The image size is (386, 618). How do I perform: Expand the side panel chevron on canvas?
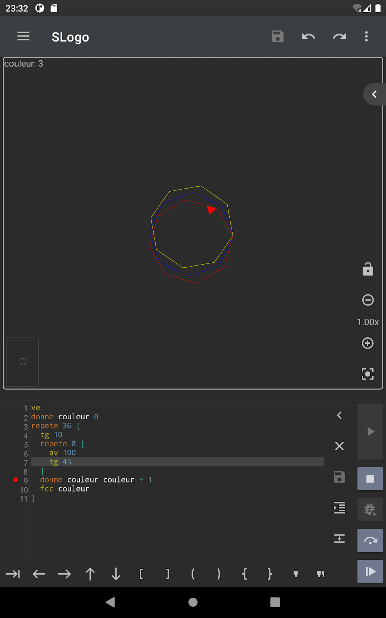pos(374,94)
